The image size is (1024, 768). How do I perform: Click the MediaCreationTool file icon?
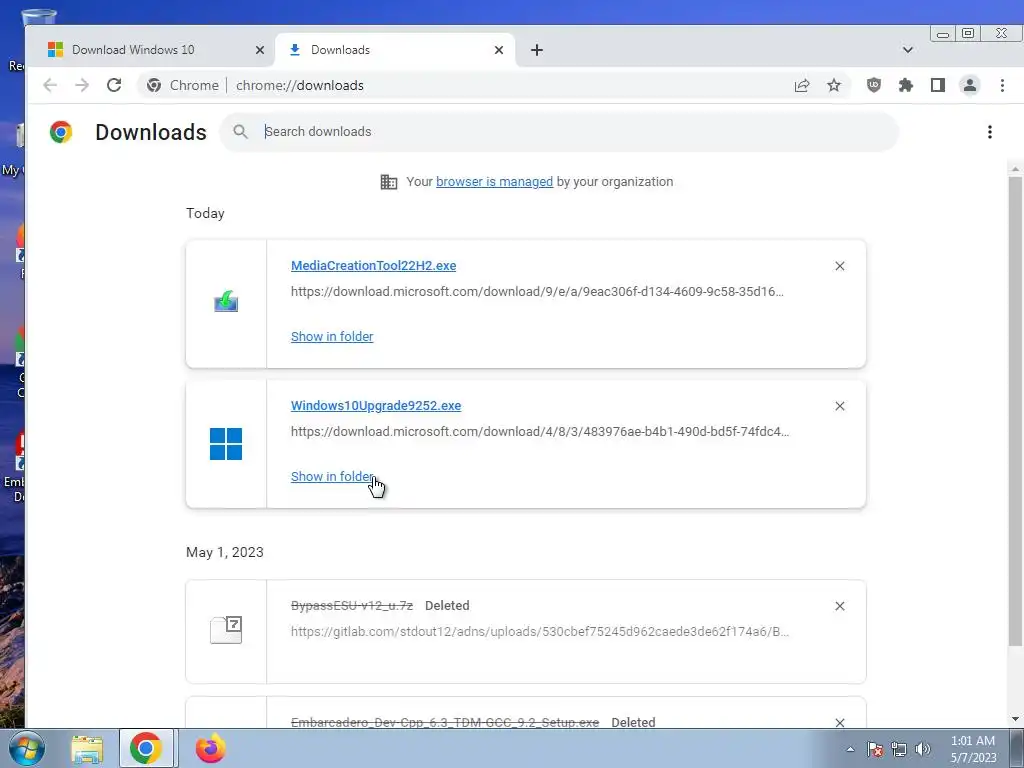tap(226, 302)
